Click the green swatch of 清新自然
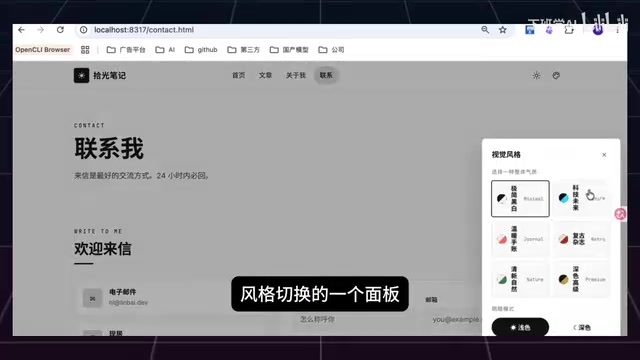 [502, 280]
